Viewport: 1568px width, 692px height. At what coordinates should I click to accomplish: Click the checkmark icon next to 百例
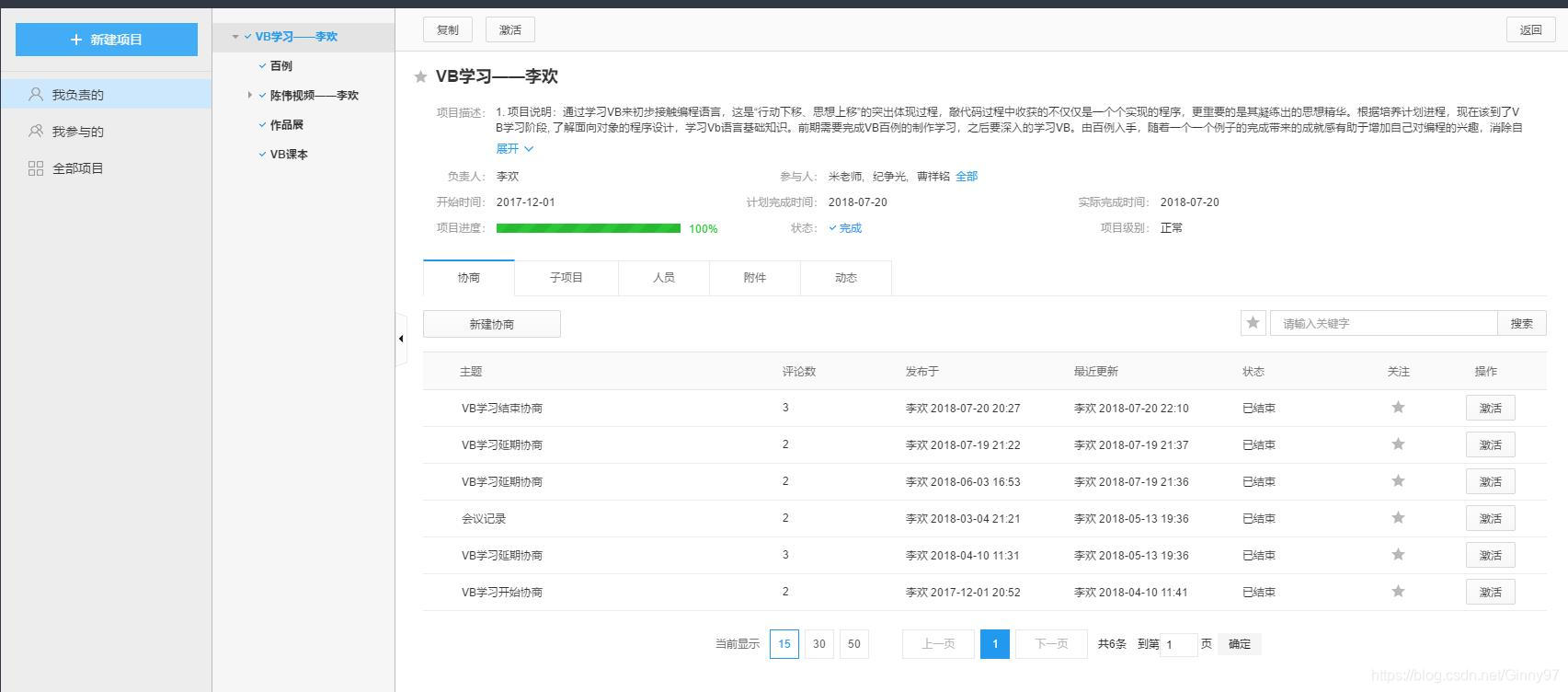pos(262,66)
